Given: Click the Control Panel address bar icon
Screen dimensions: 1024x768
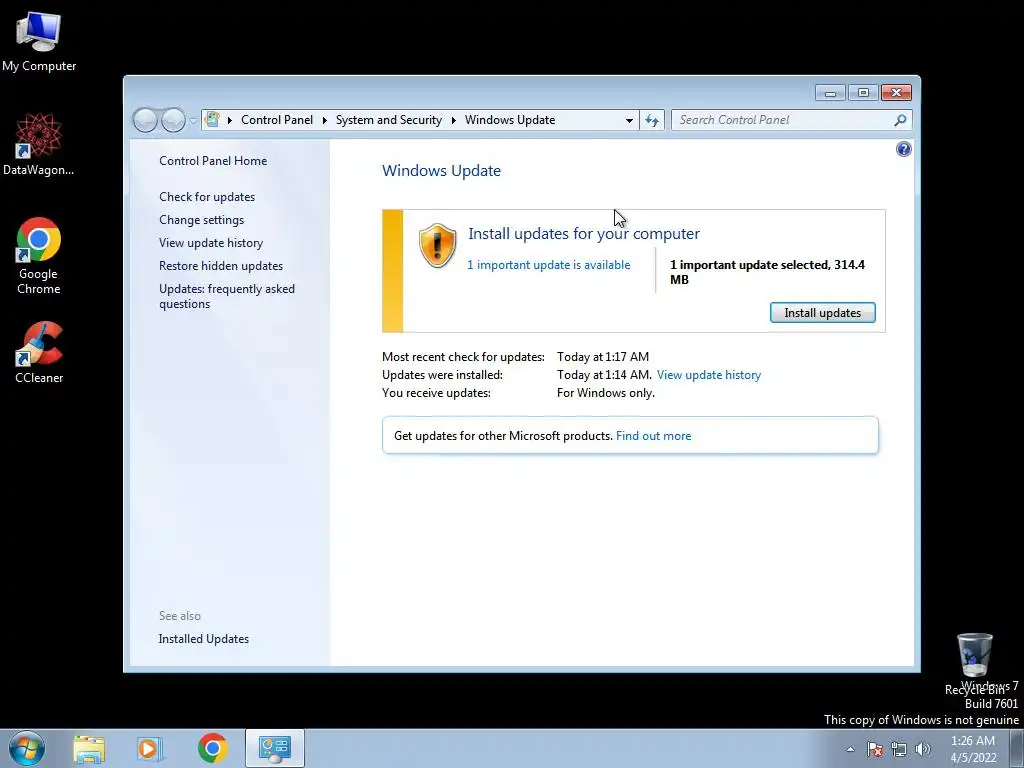Looking at the screenshot, I should tap(212, 120).
